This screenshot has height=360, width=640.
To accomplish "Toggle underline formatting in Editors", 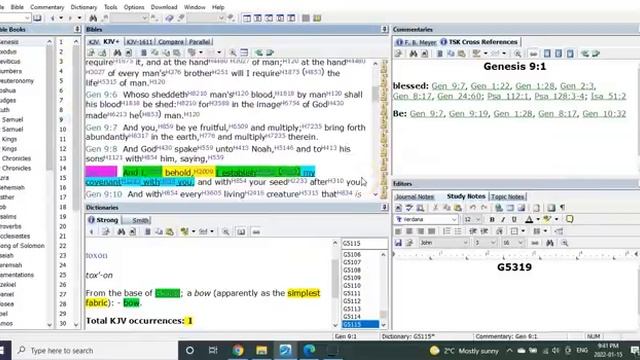I will (514, 220).
